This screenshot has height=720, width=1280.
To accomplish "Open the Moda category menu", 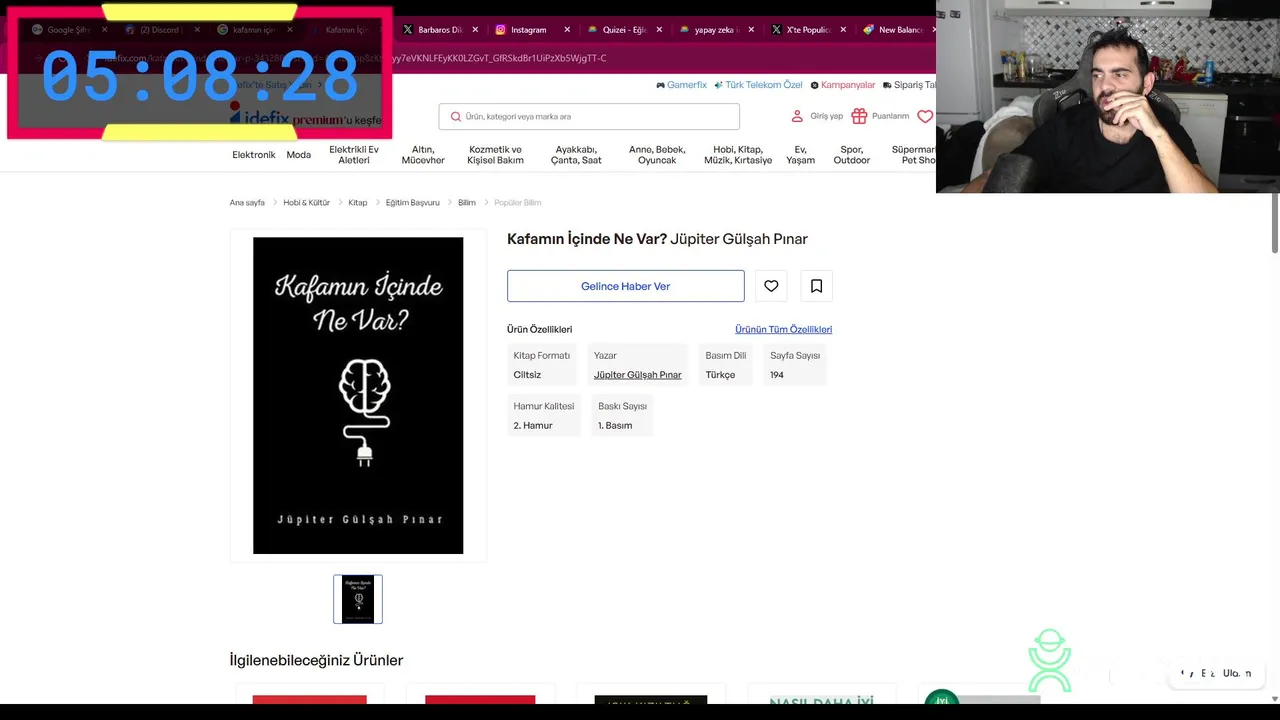I will coord(298,155).
